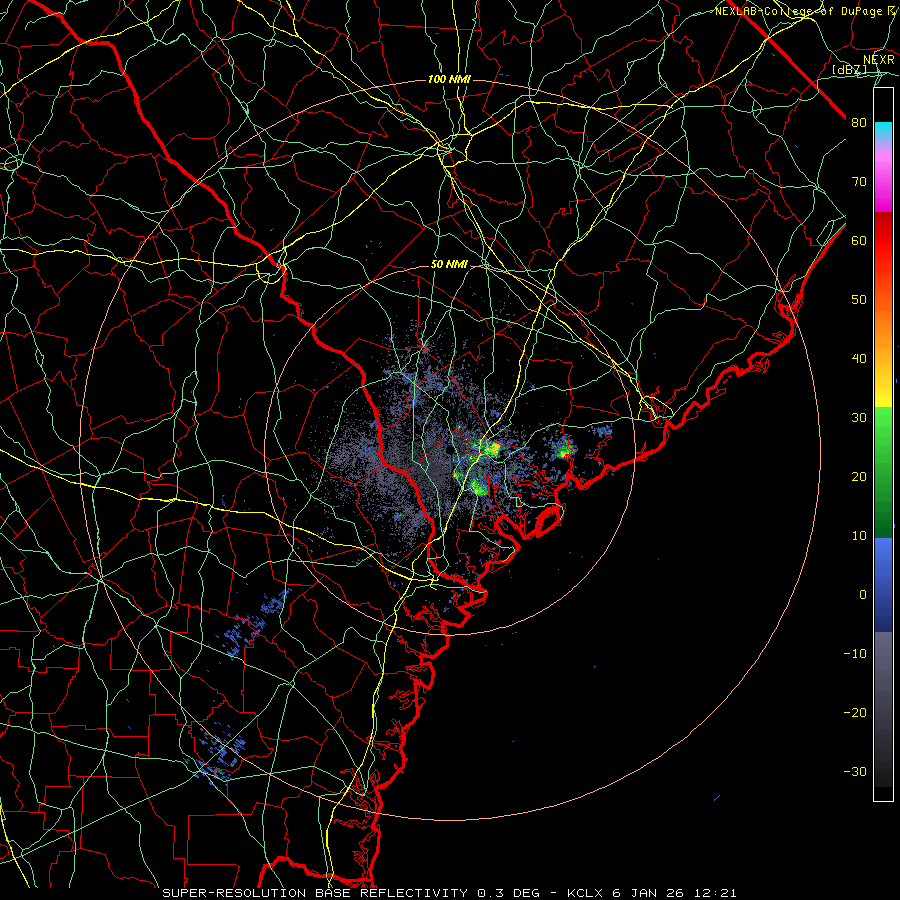Click the "100 NMI" range ring label
The height and width of the screenshot is (900, 900).
(449, 79)
